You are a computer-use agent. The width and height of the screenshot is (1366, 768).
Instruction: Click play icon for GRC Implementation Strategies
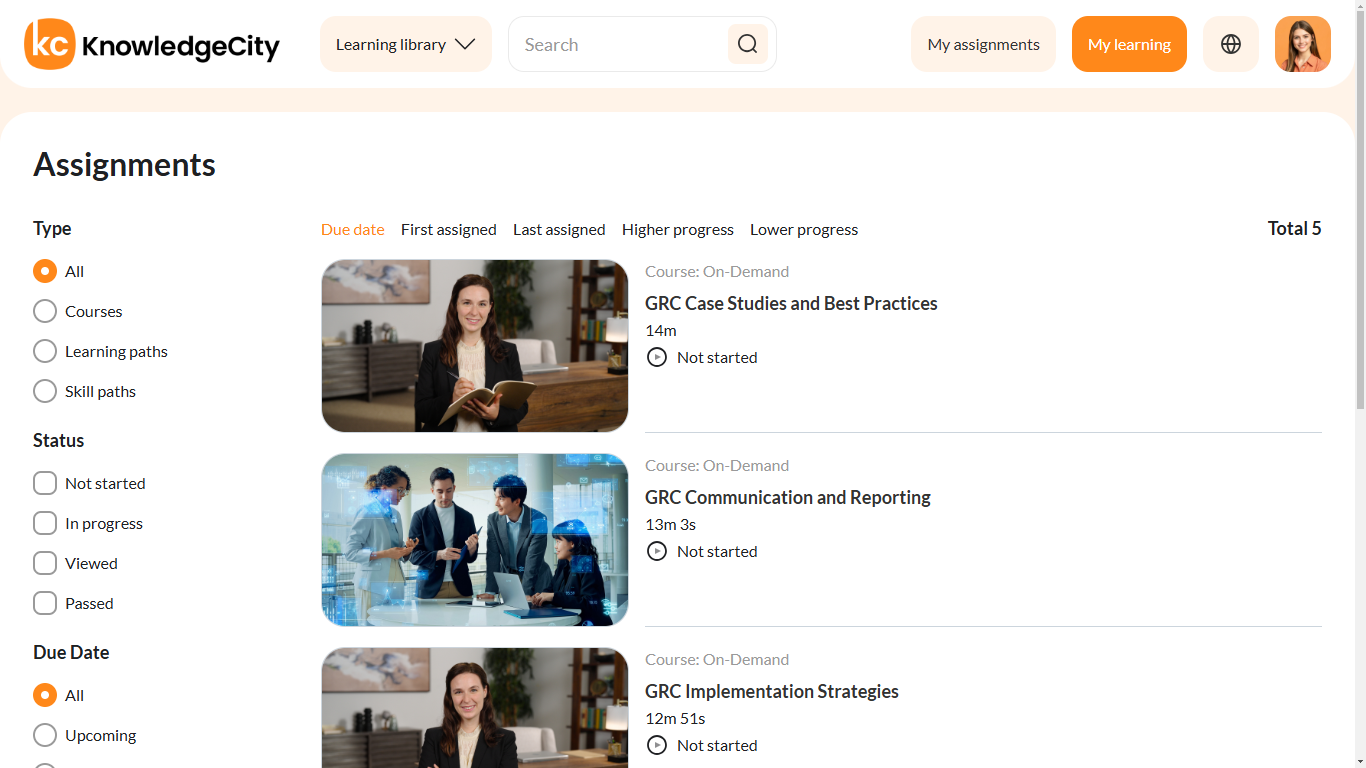click(656, 745)
